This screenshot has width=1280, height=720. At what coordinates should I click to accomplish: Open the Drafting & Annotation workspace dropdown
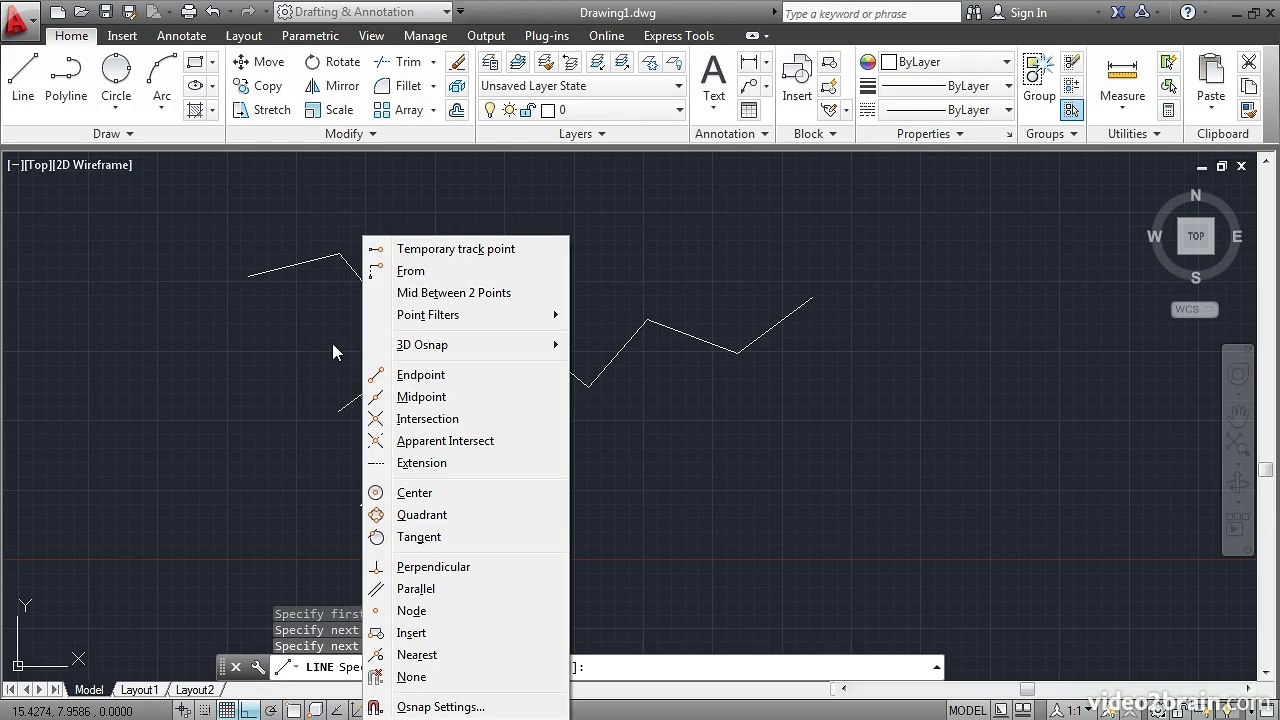[364, 12]
